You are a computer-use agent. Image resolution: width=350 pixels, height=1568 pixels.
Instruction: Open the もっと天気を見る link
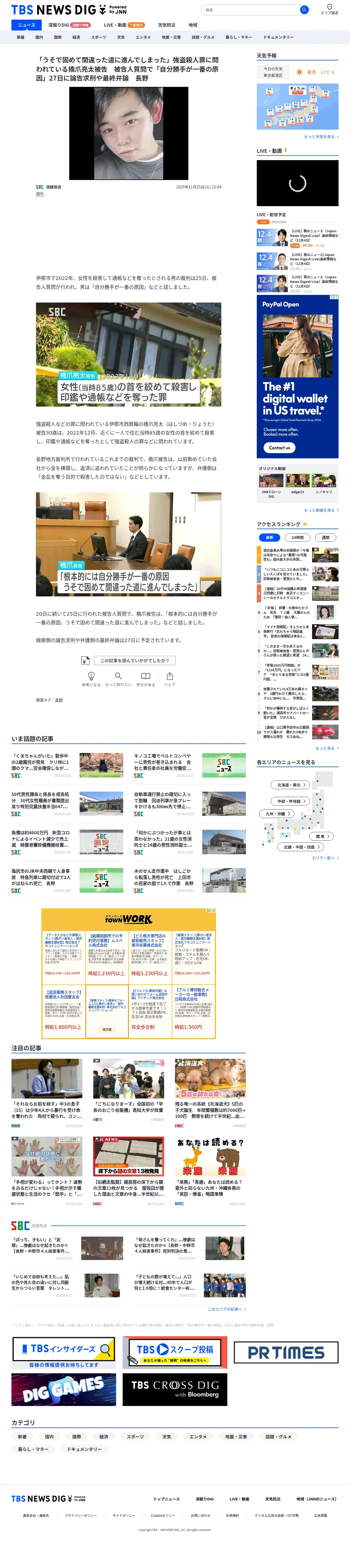point(321,137)
